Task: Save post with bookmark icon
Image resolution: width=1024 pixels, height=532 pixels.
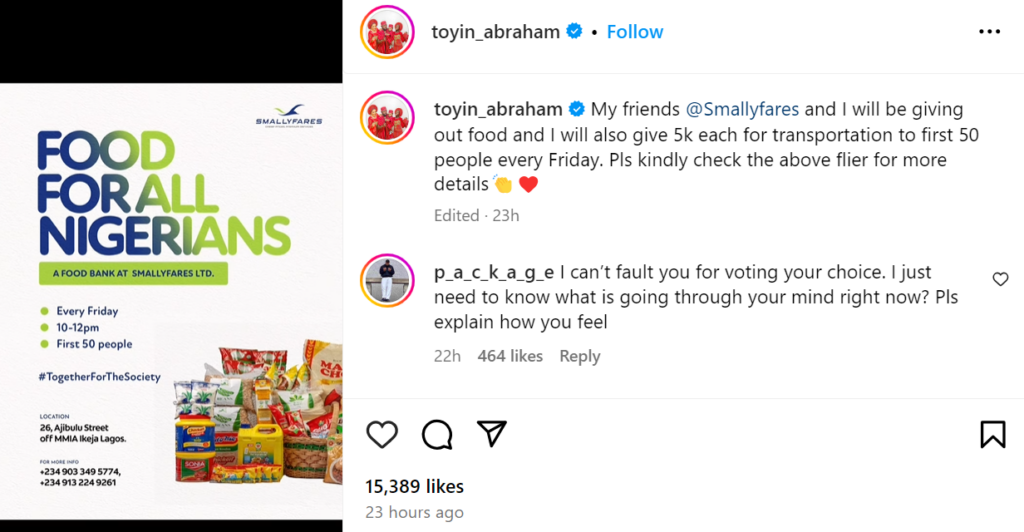Action: tap(992, 434)
